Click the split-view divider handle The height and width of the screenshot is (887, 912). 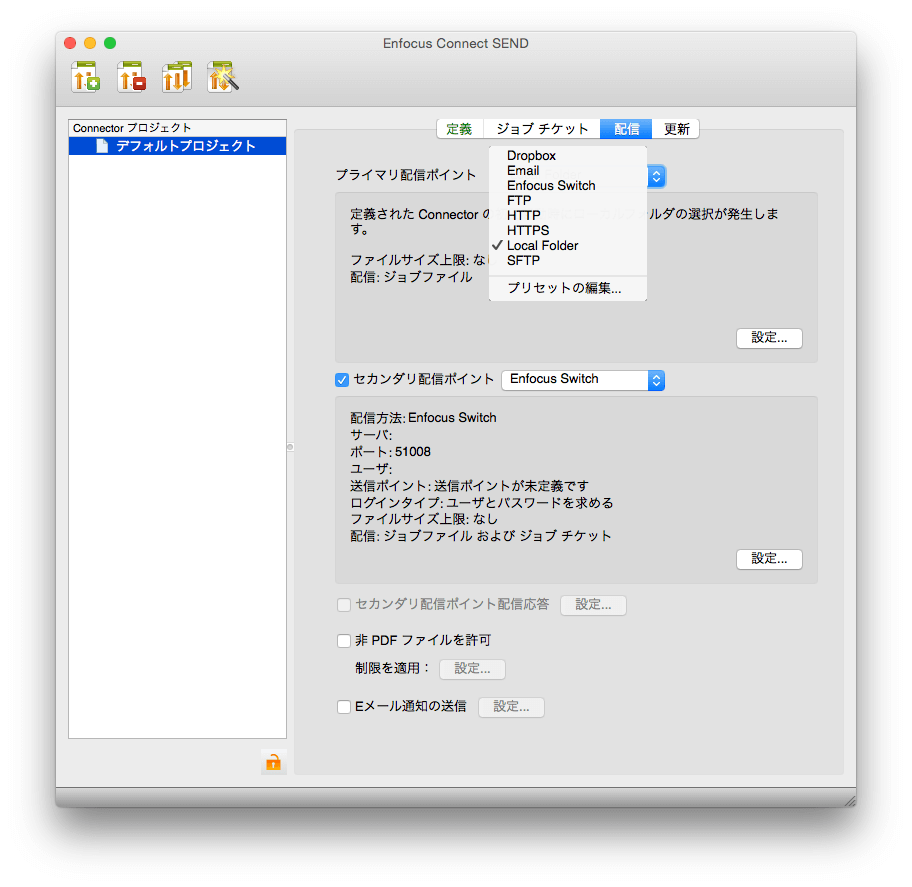[290, 447]
